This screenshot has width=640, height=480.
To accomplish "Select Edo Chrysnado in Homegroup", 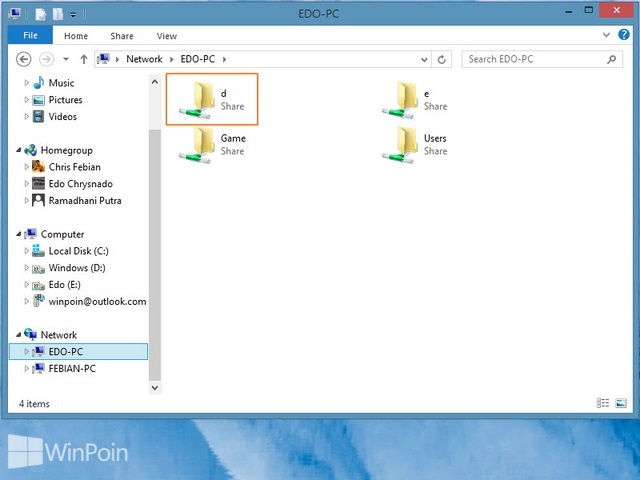I will click(80, 184).
